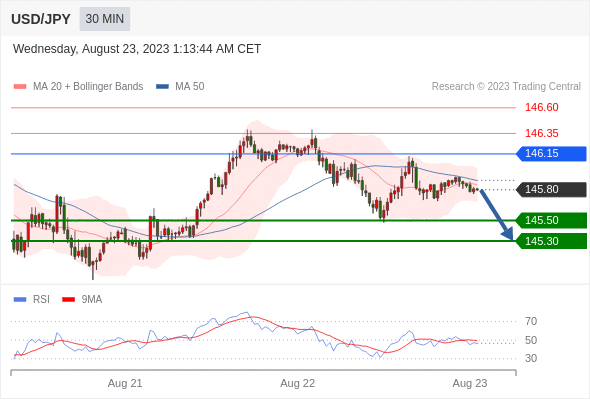This screenshot has height=400, width=590.
Task: Toggle the MA 50 legend entry
Action: pos(180,87)
